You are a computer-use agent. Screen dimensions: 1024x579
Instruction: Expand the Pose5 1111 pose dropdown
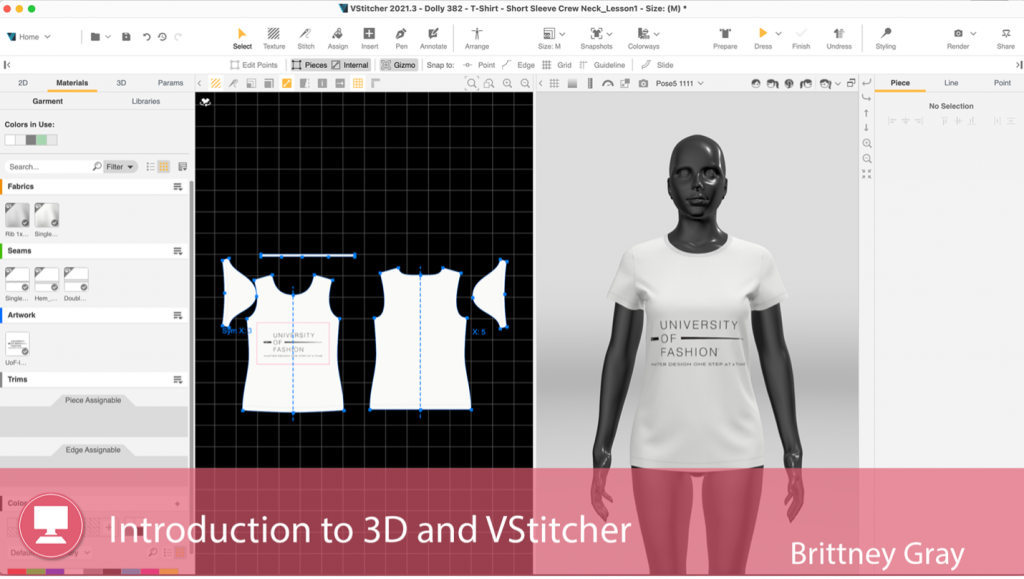click(680, 83)
